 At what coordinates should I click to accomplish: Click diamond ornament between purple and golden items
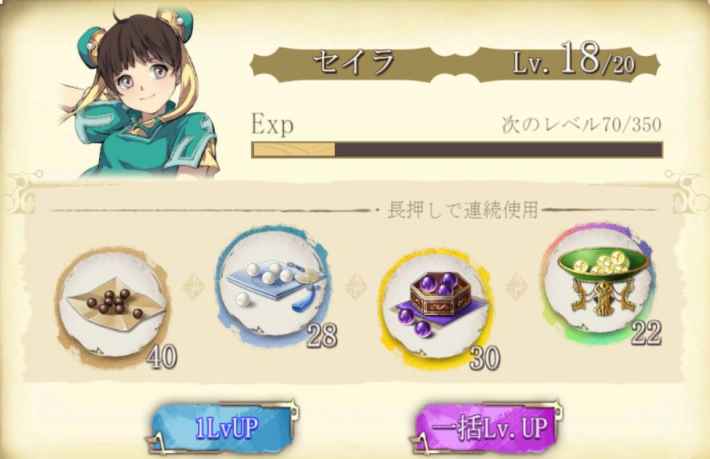(516, 287)
